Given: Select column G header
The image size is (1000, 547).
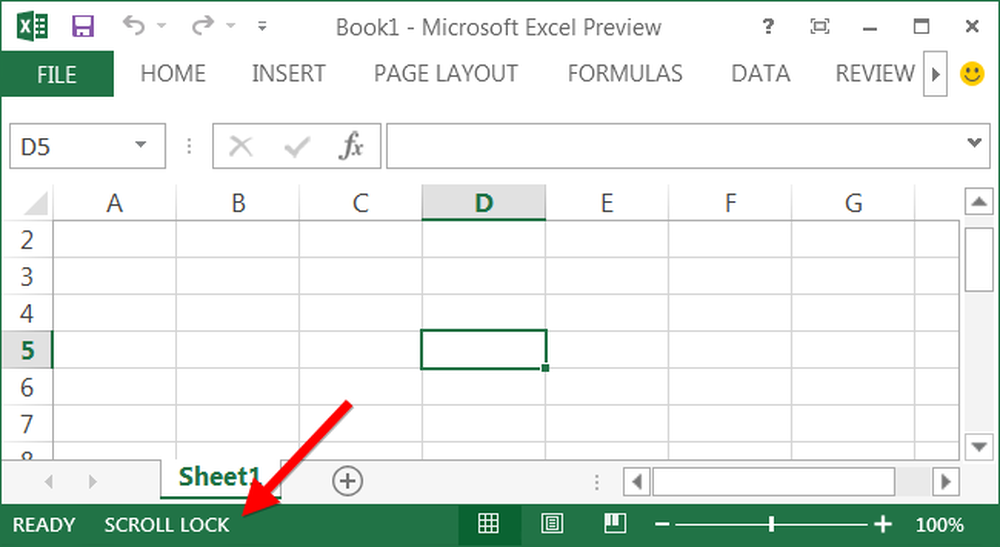Looking at the screenshot, I should pyautogui.click(x=853, y=203).
